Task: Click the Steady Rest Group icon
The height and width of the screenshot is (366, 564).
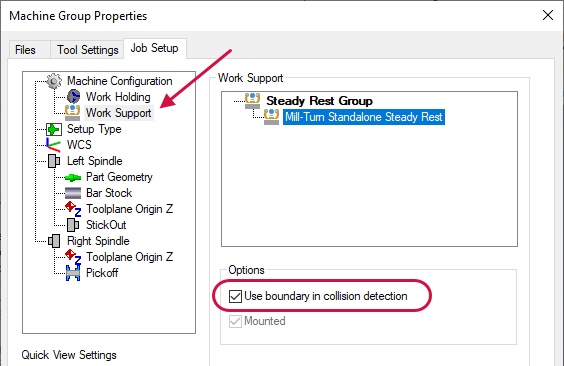Action: coord(252,101)
